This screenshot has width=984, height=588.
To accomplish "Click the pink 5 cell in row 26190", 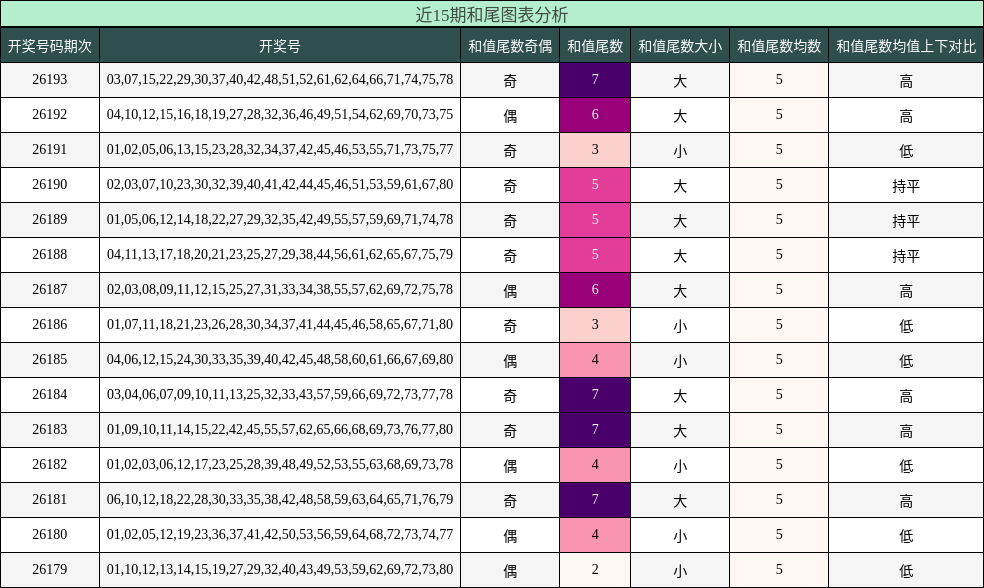I will click(x=595, y=184).
